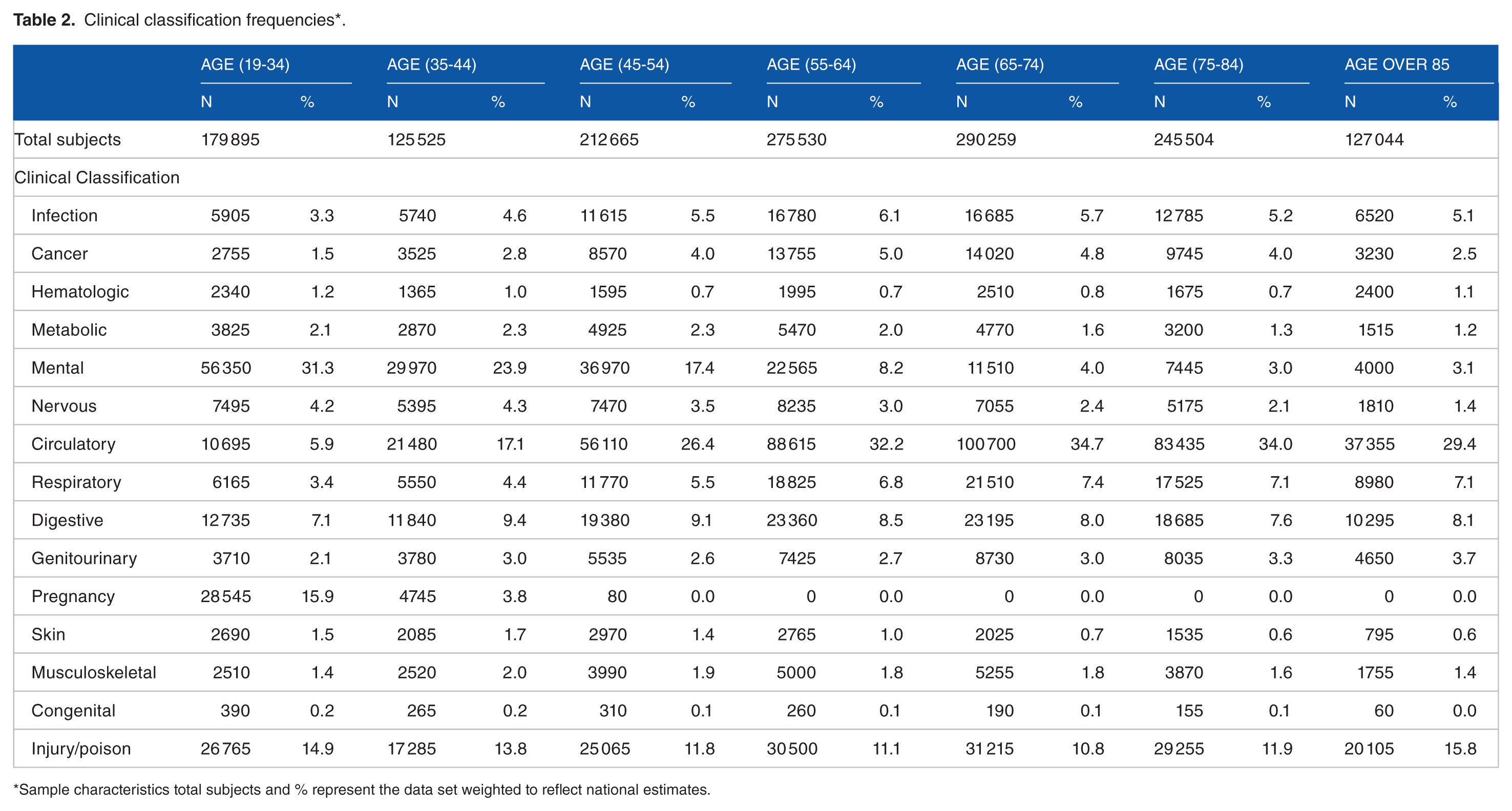The height and width of the screenshot is (811, 1512).
Task: Select the Total subjects row label
Action: pos(68,140)
